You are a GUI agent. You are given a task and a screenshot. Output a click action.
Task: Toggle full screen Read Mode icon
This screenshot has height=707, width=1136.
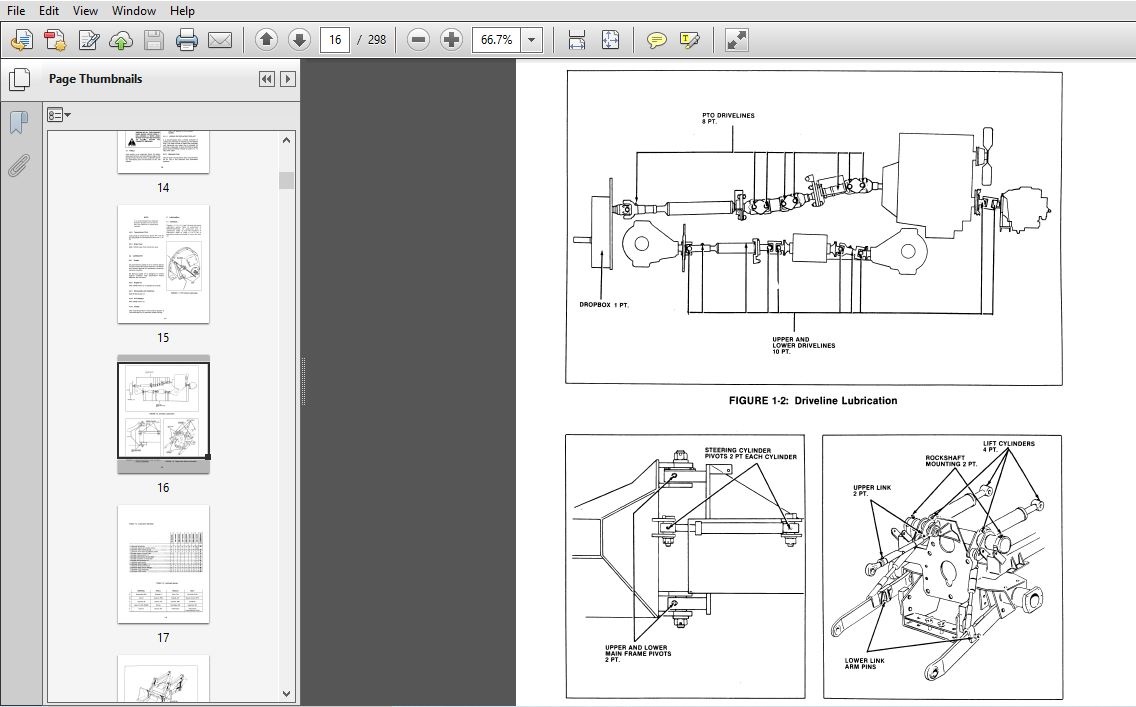click(736, 40)
